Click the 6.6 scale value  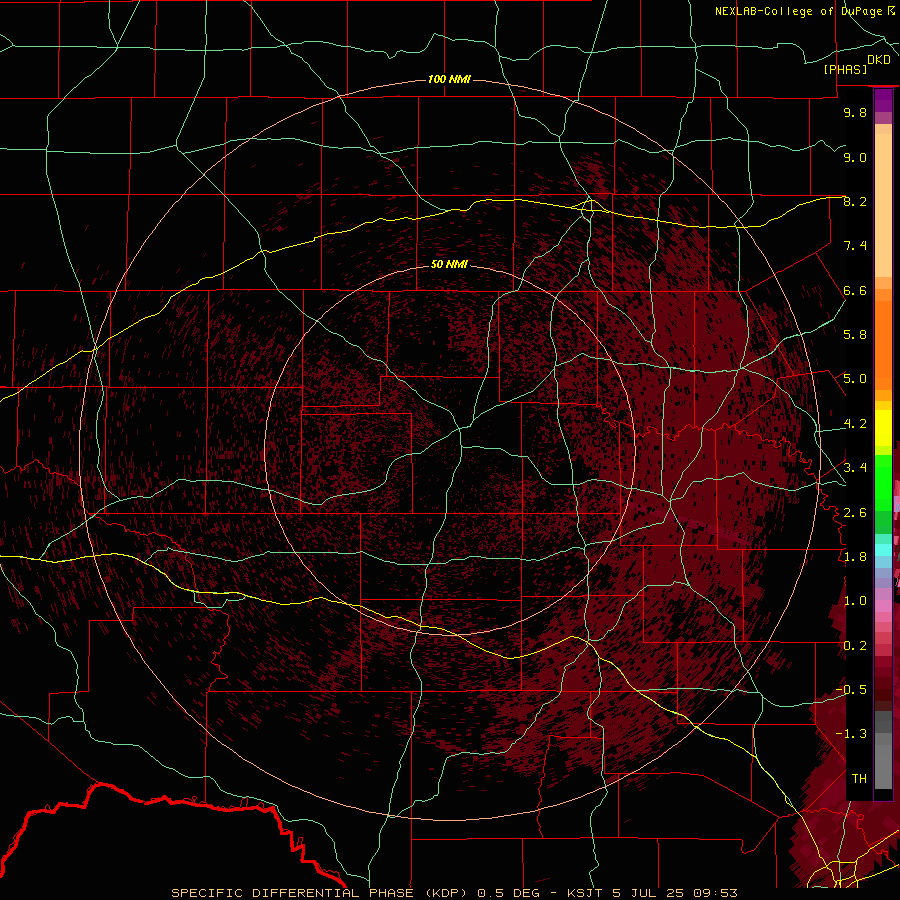tap(855, 290)
